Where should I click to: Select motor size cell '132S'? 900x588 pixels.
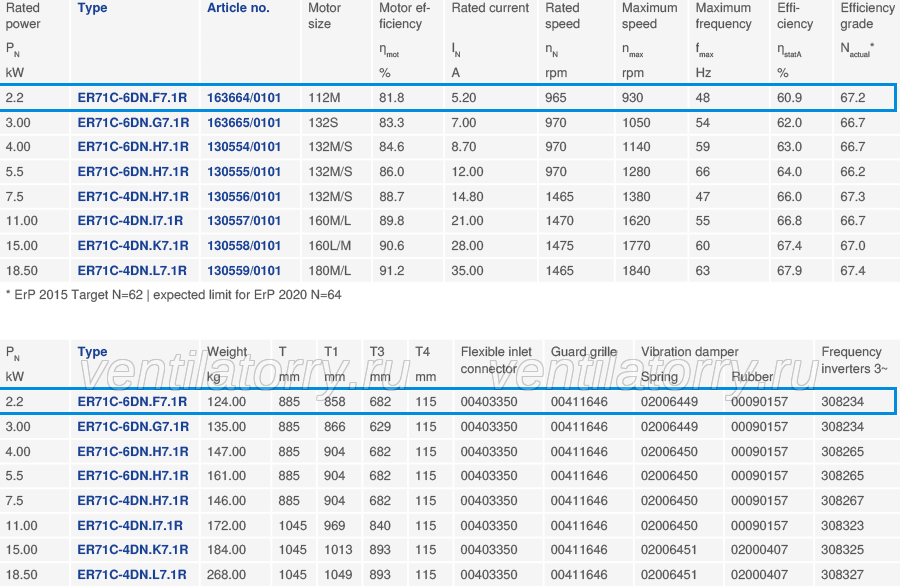click(323, 123)
